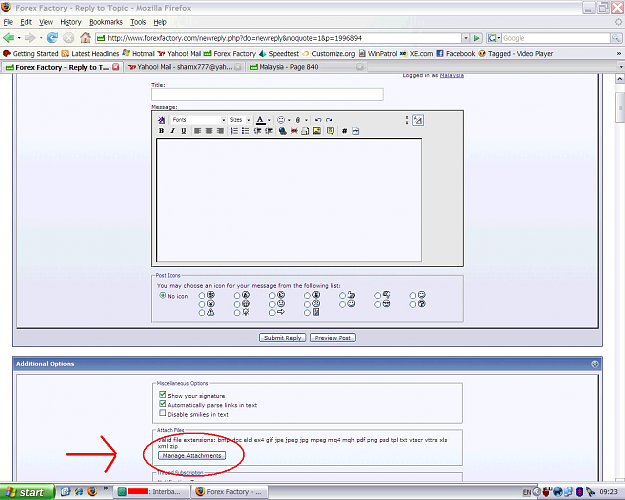This screenshot has height=500, width=625.
Task: Align message text left
Action: coord(197,131)
